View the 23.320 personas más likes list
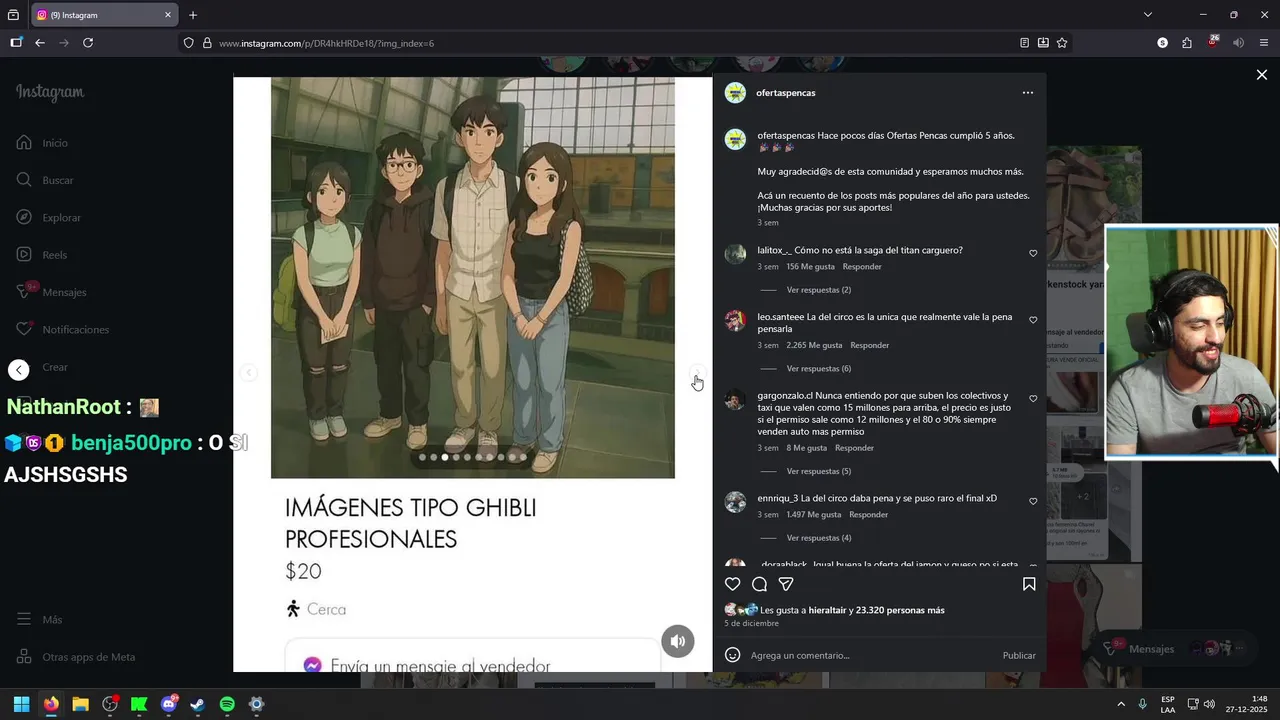The image size is (1280, 720). pos(900,610)
